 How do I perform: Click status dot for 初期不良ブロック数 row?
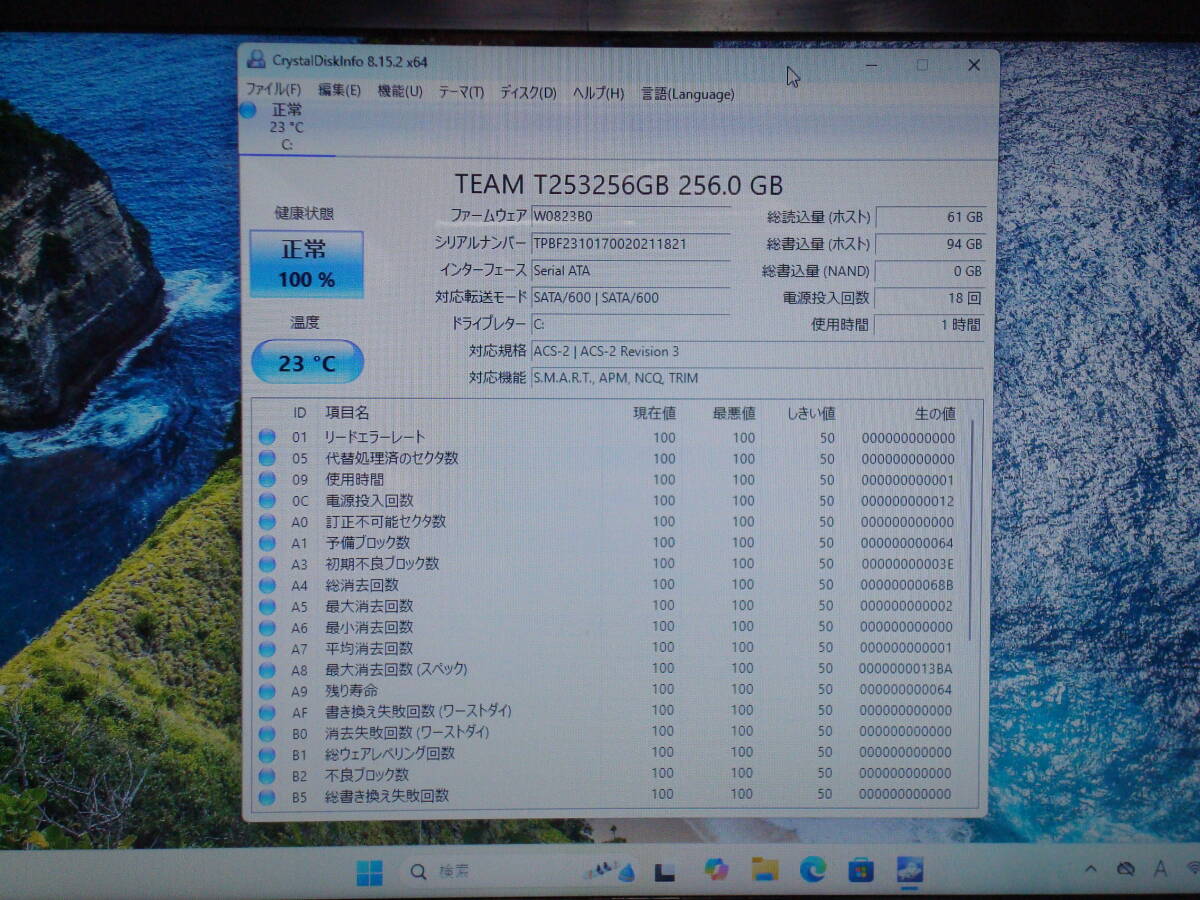[267, 564]
